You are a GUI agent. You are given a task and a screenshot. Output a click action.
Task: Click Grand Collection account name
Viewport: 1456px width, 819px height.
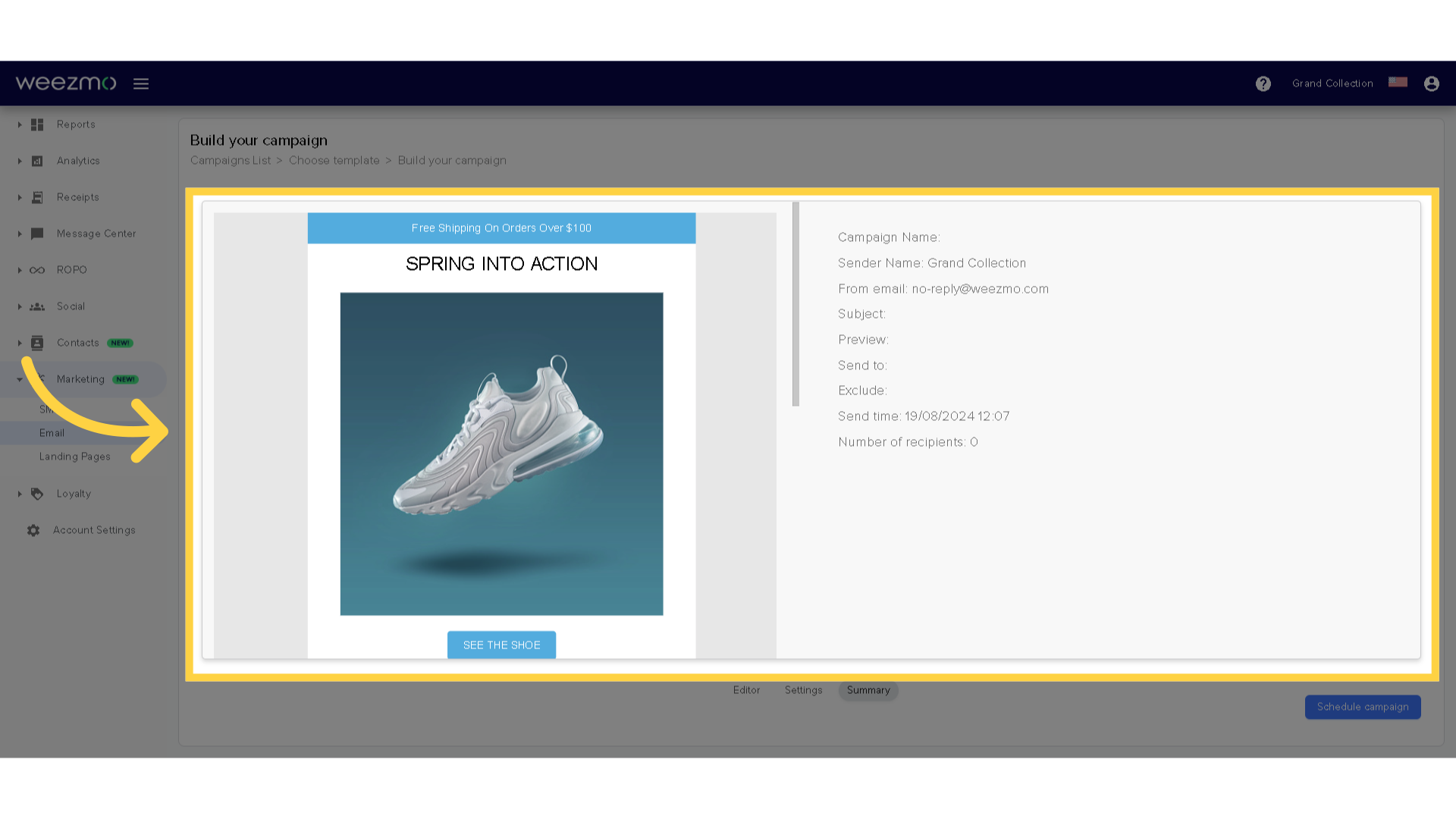tap(1332, 83)
